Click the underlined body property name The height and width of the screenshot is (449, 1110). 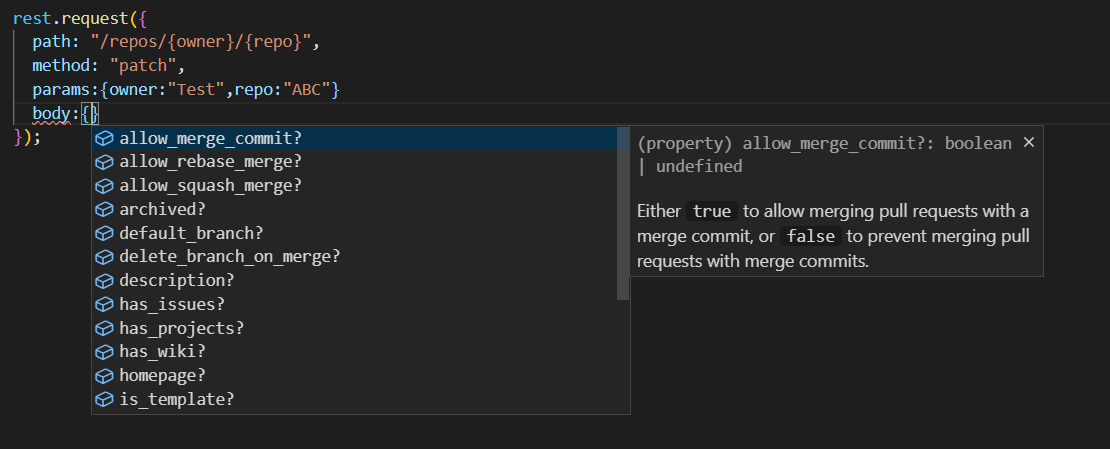tap(51, 113)
